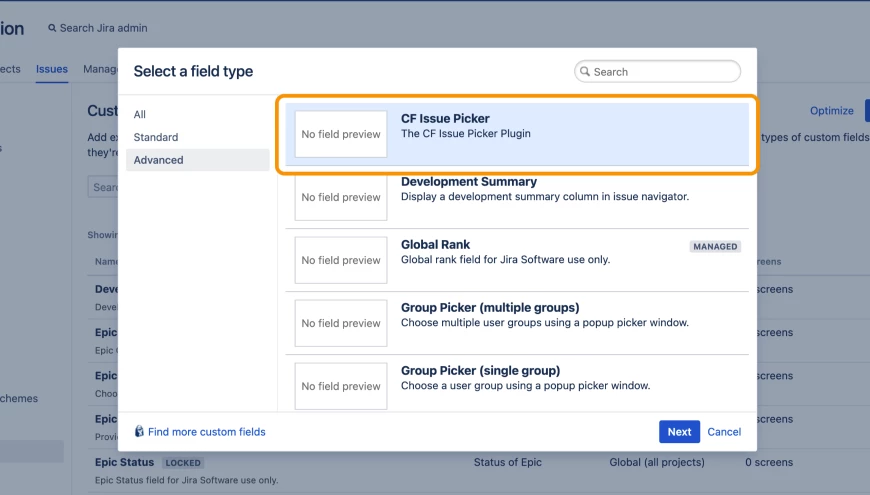This screenshot has width=870, height=495.
Task: Select Group Picker (single group) field type
Action: click(x=517, y=386)
